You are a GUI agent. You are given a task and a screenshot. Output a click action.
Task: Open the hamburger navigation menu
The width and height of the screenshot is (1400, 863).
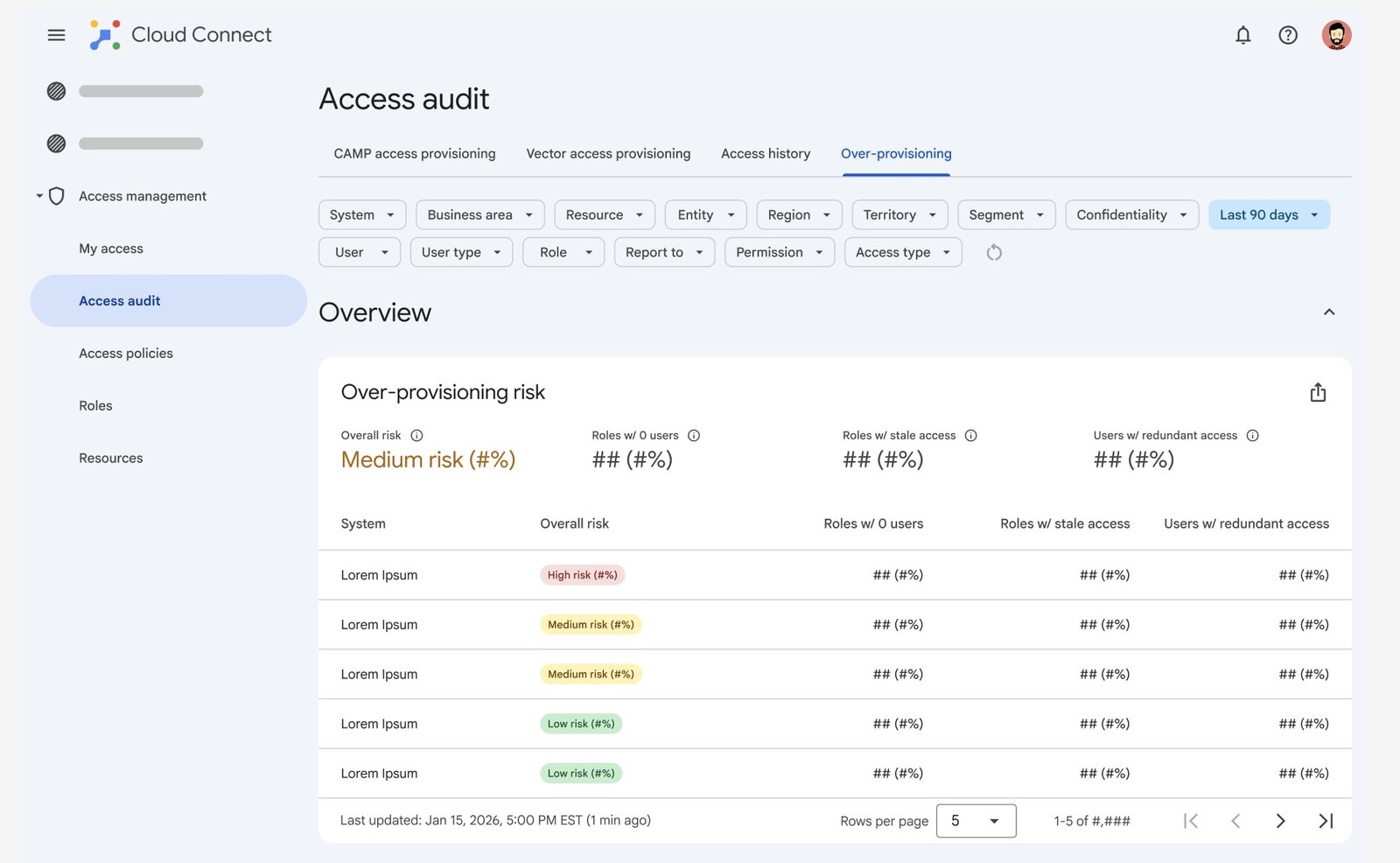pyautogui.click(x=56, y=35)
